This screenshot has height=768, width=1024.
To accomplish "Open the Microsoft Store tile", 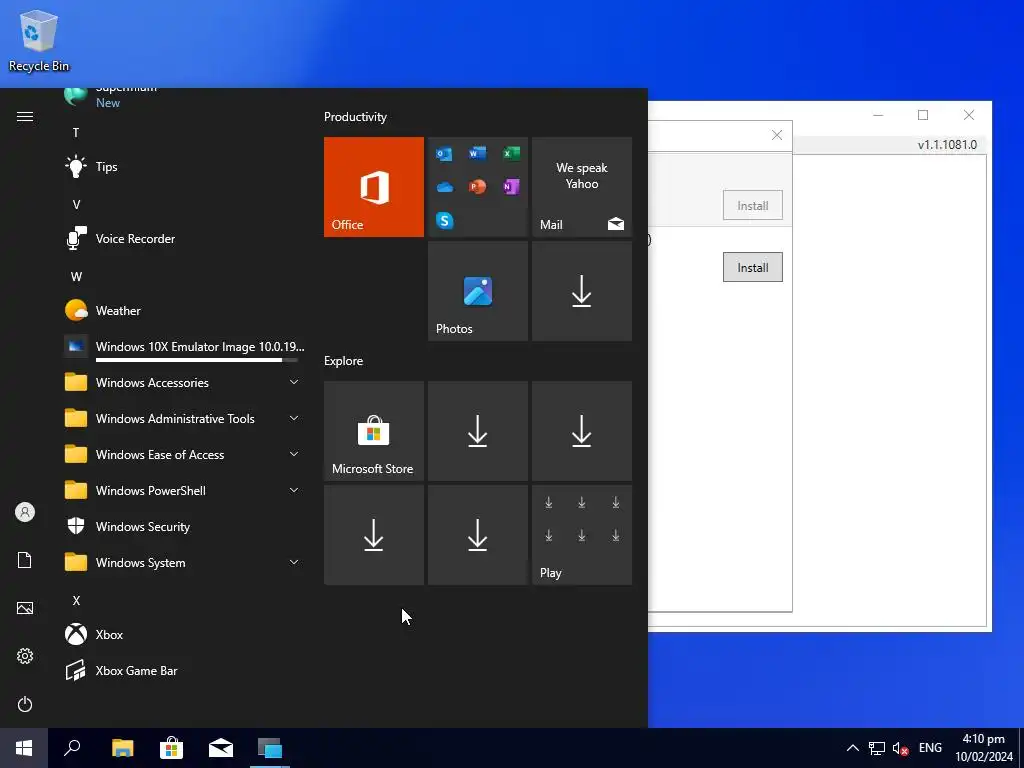I will [x=374, y=431].
